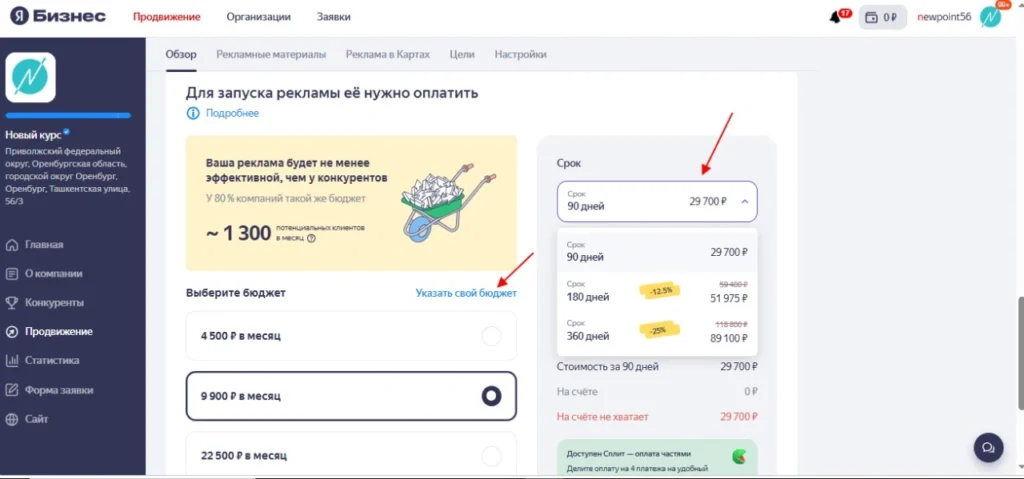Open the Продвижение top menu item

167,17
